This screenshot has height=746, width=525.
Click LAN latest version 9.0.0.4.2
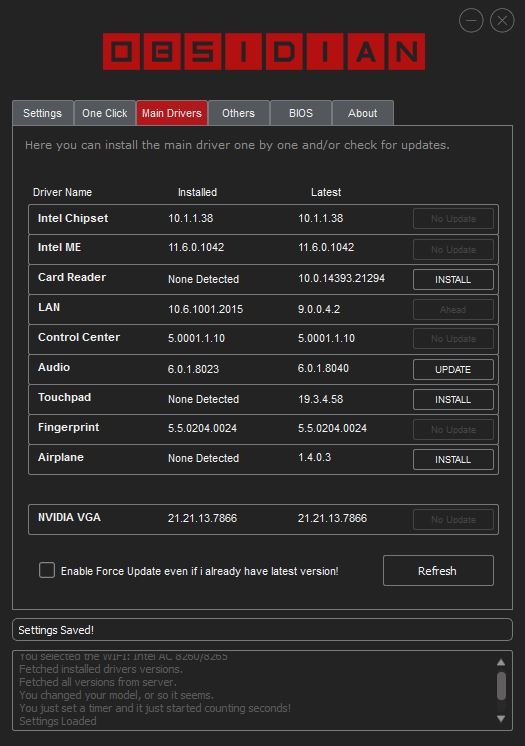pos(319,309)
